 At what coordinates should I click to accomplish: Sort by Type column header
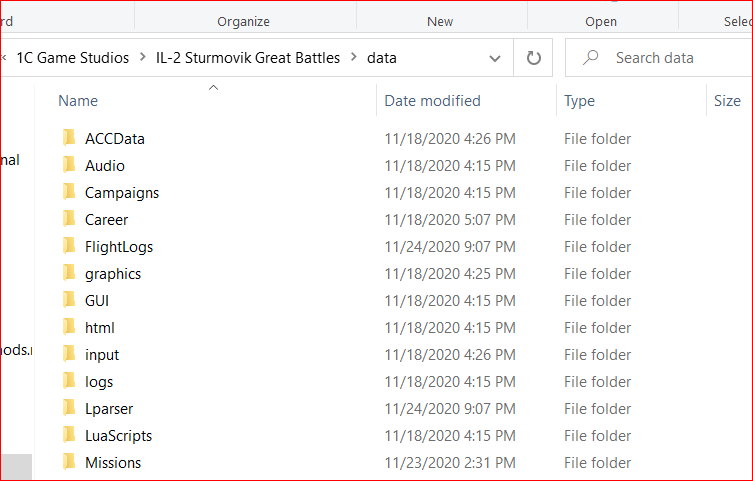(x=579, y=101)
